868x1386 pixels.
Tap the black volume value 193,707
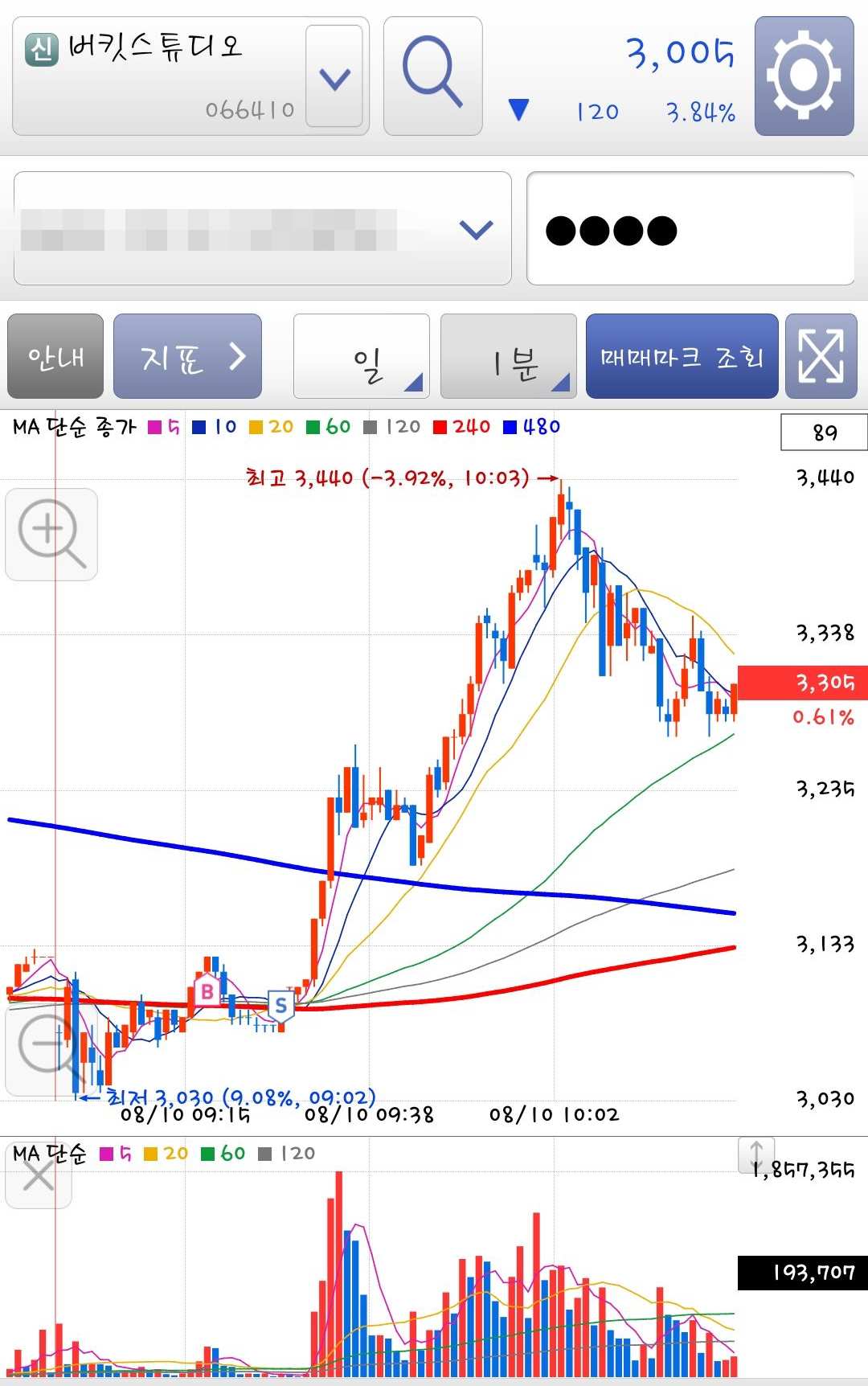click(x=802, y=1273)
